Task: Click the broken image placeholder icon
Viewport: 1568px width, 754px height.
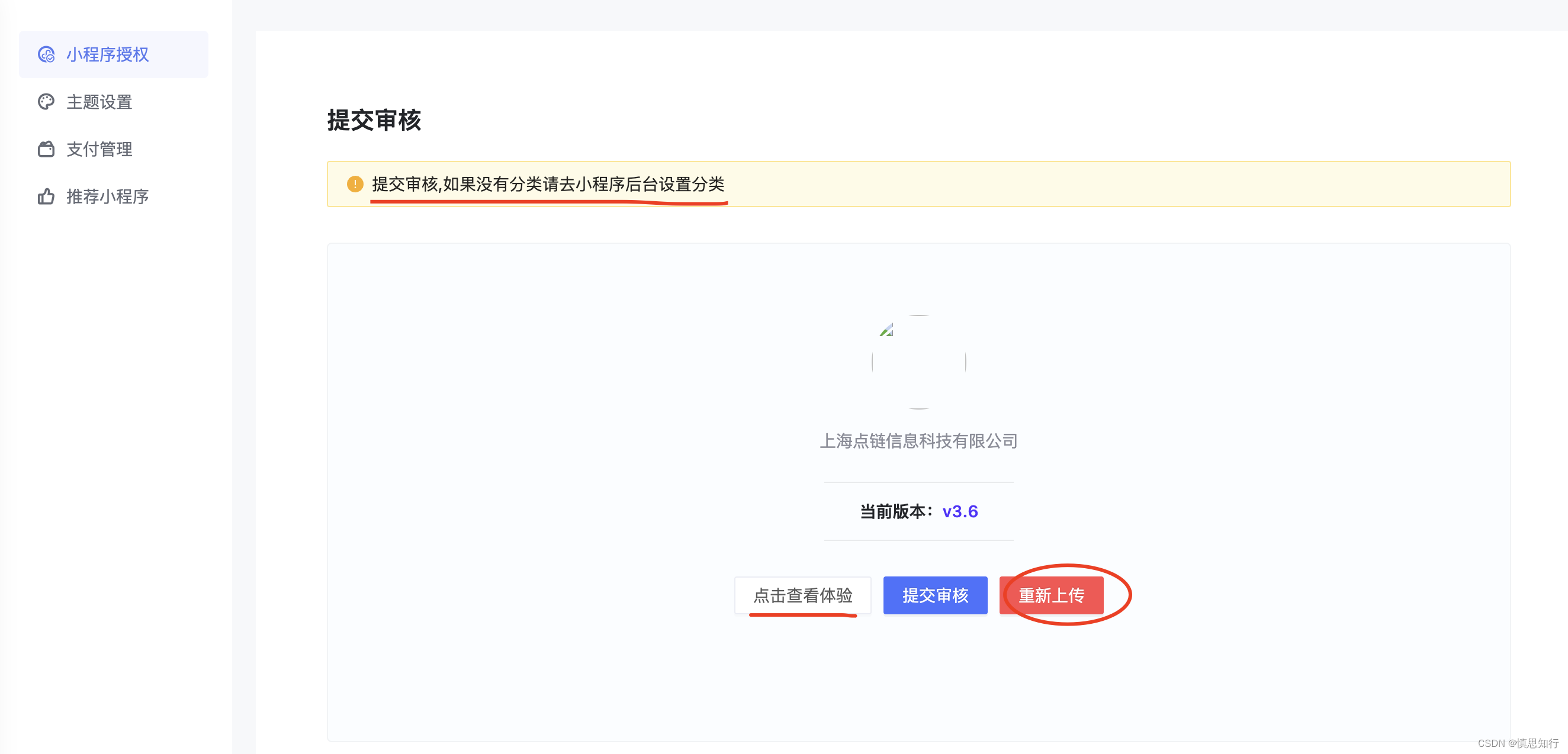Action: [886, 330]
